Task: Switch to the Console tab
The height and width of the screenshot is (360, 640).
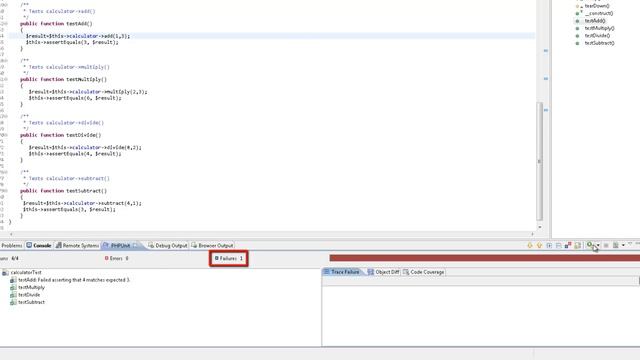Action: click(39, 245)
